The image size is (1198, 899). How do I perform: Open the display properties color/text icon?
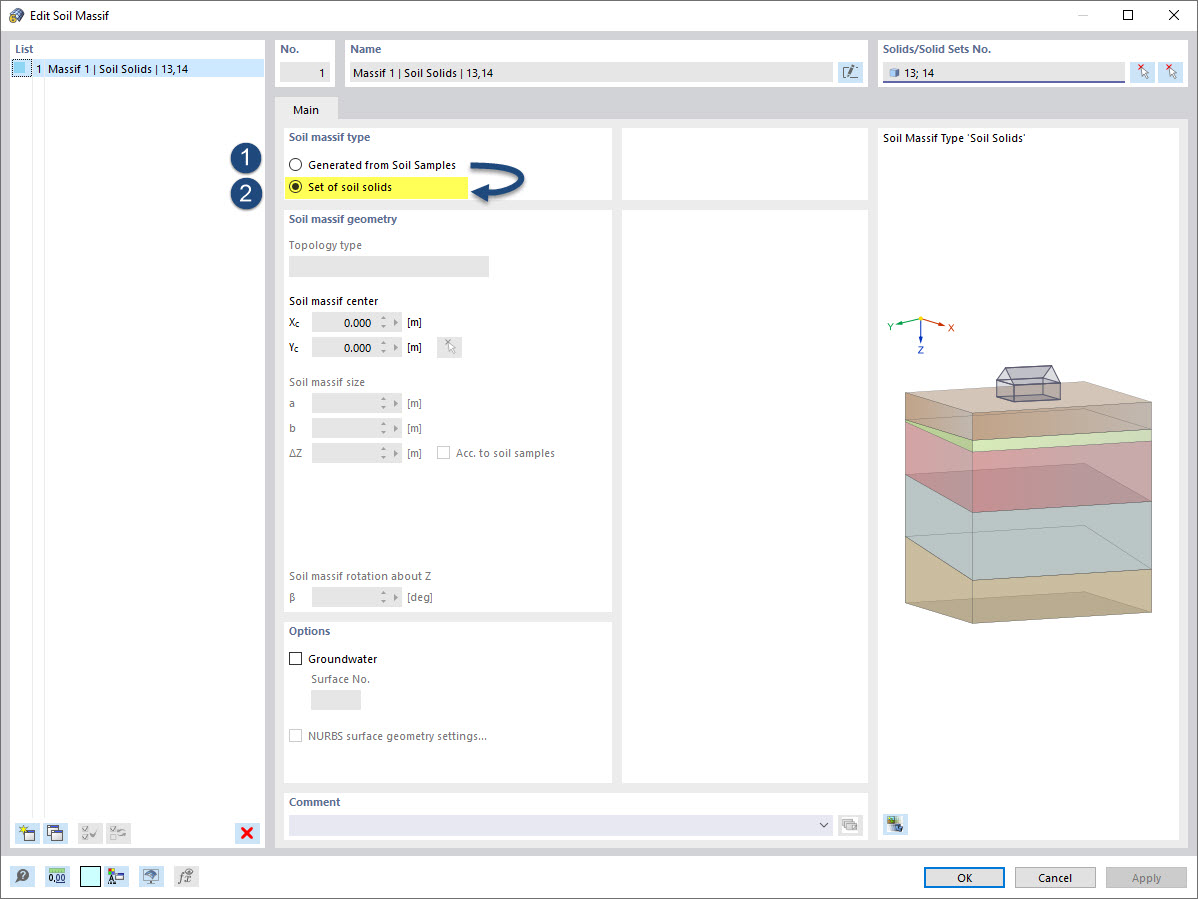pyautogui.click(x=116, y=876)
